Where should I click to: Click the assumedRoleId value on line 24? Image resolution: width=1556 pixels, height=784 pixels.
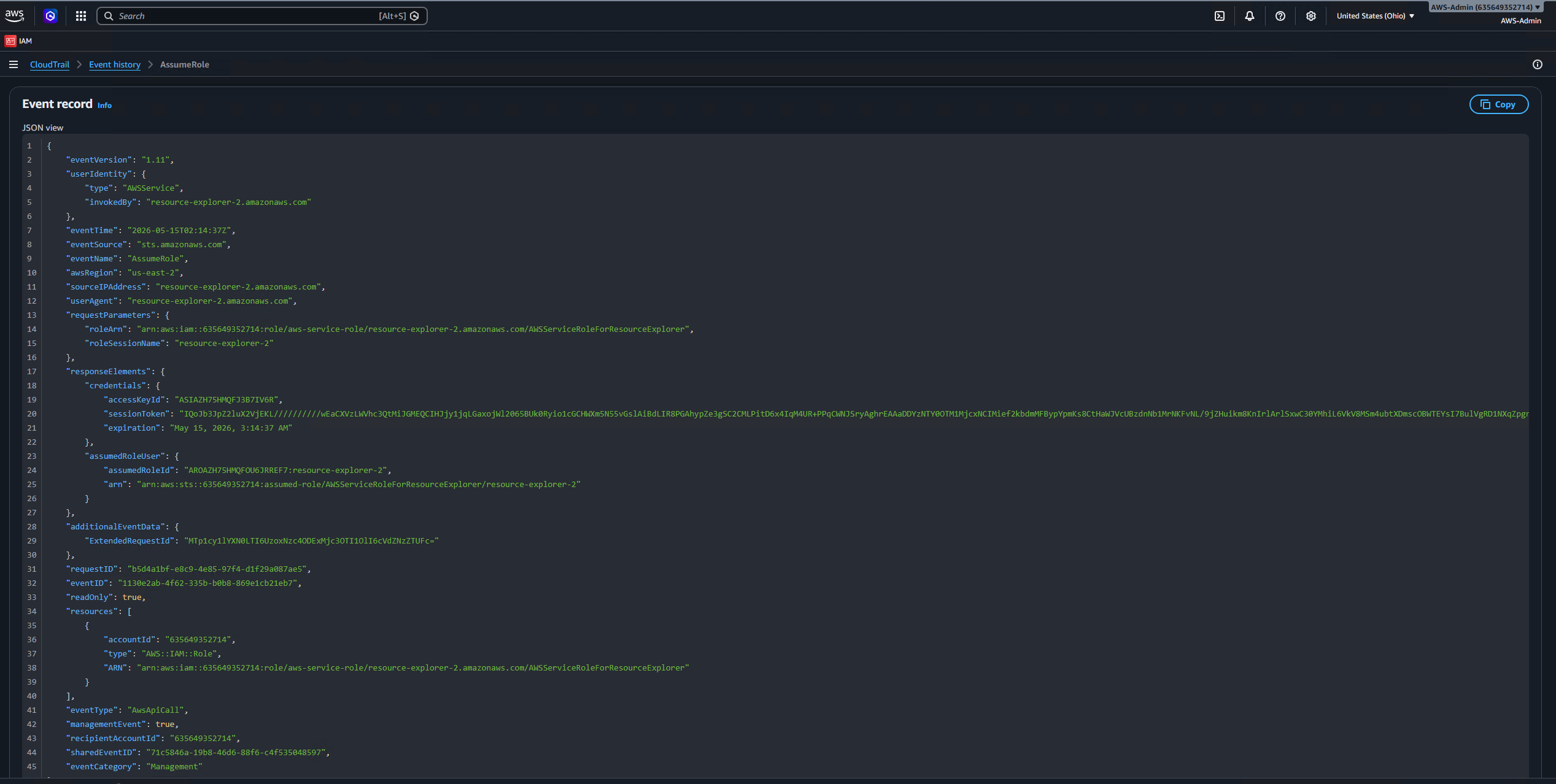pos(285,471)
